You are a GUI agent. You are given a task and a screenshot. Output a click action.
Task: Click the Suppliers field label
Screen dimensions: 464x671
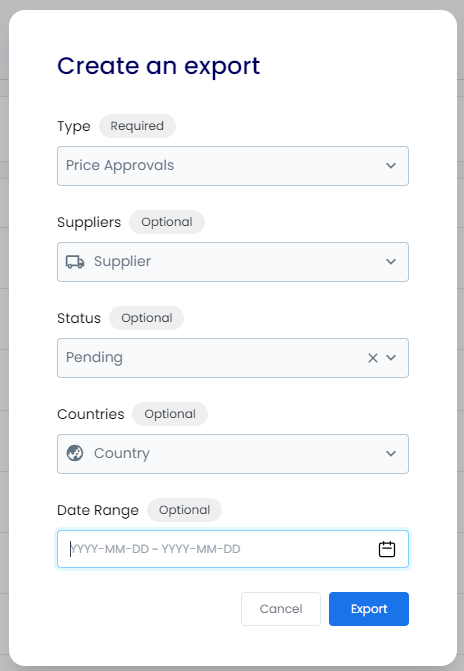coord(89,222)
